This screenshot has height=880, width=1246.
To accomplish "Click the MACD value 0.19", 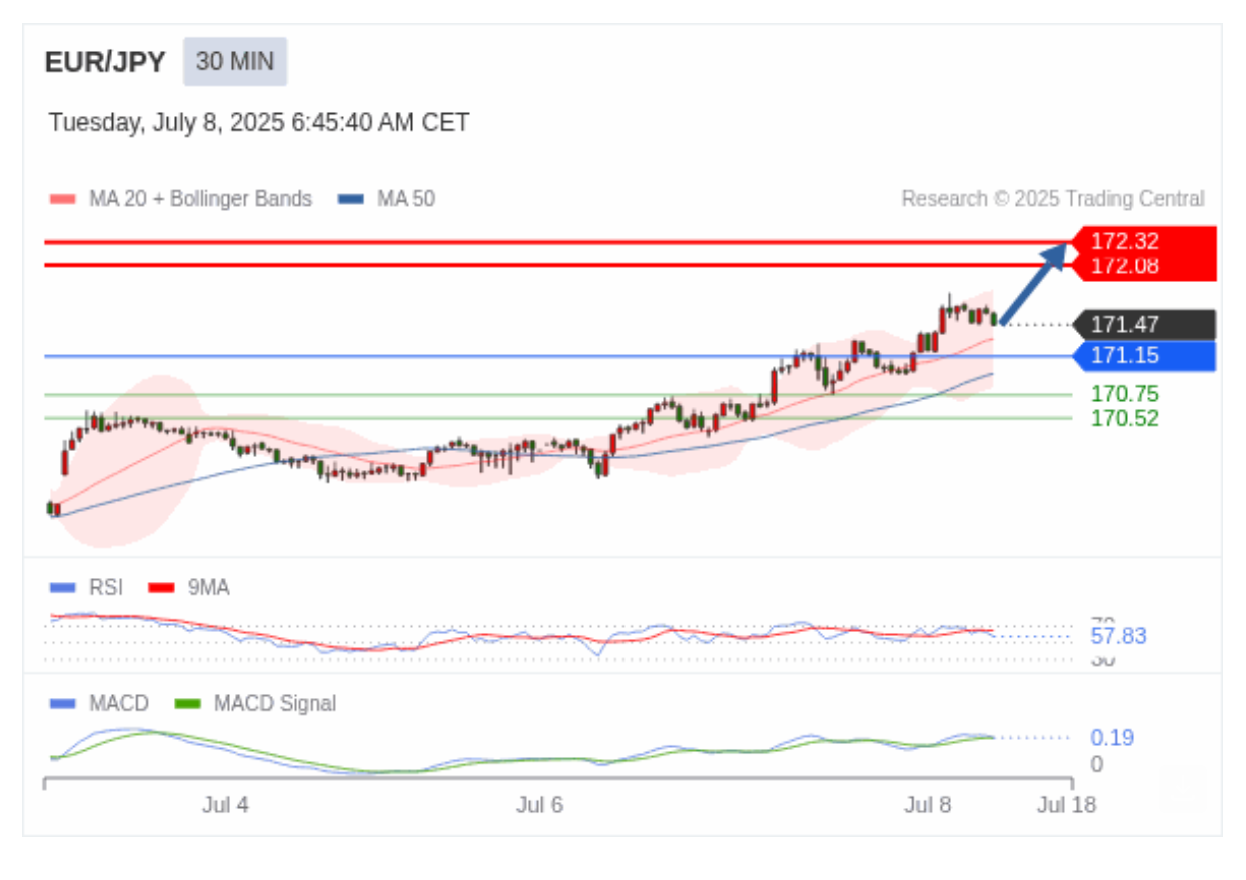I will pos(1112,738).
